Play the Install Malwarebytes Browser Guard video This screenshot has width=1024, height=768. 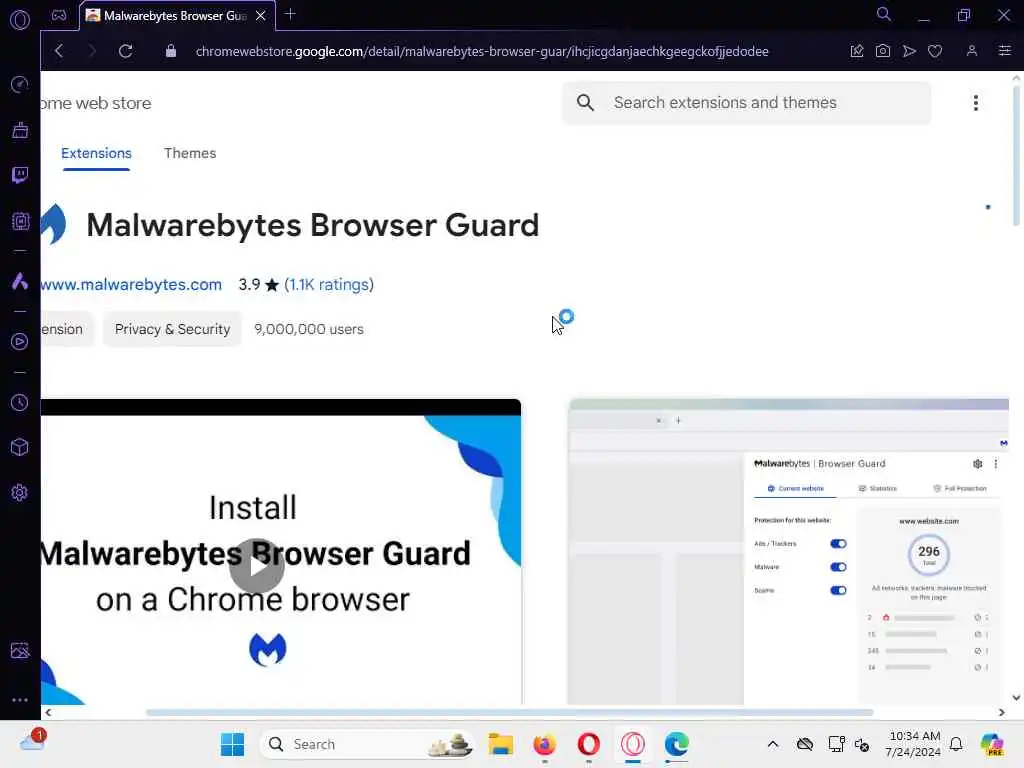point(257,566)
